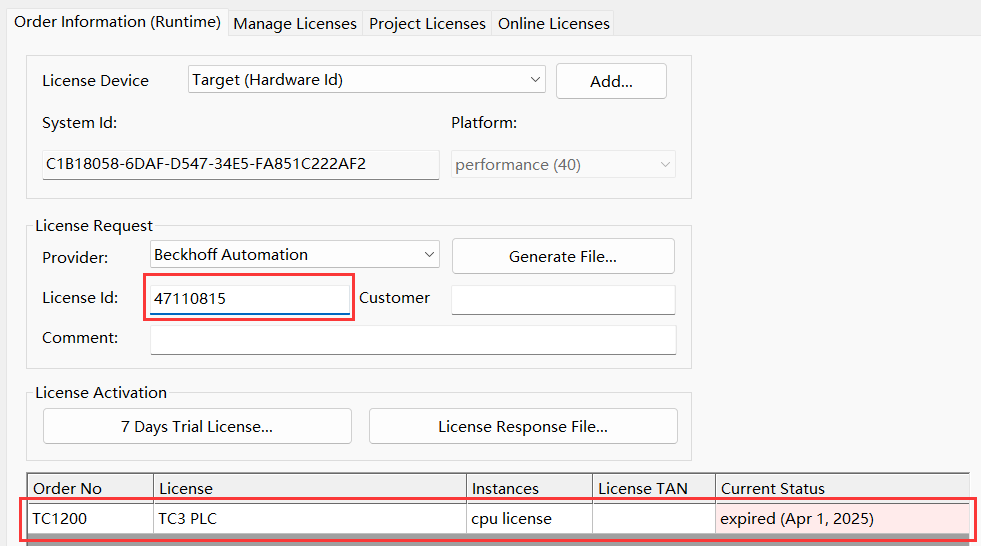Select the System Id text box
Screen dimensions: 981x546
240,164
